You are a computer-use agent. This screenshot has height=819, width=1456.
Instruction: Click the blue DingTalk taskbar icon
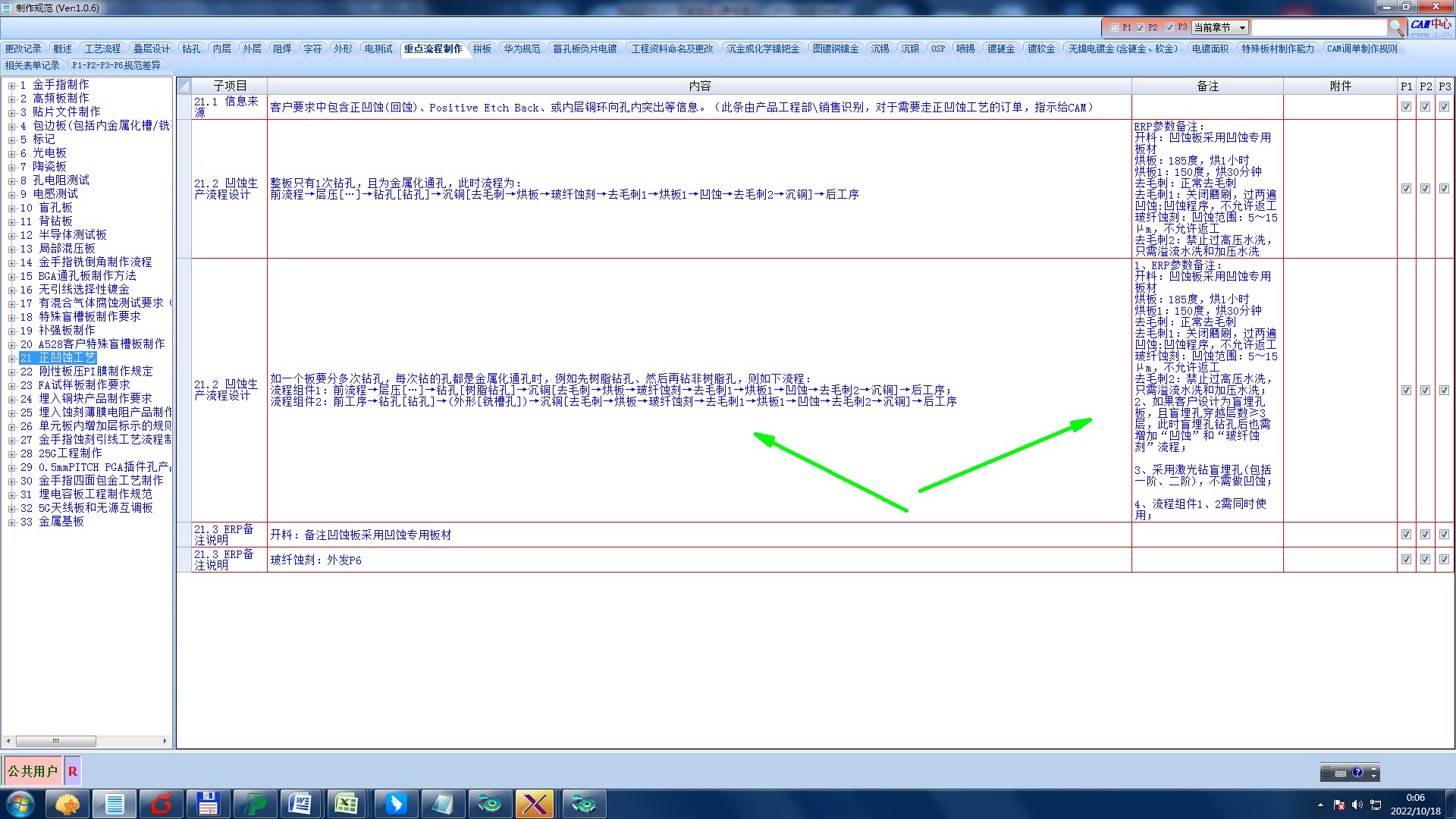coord(396,804)
